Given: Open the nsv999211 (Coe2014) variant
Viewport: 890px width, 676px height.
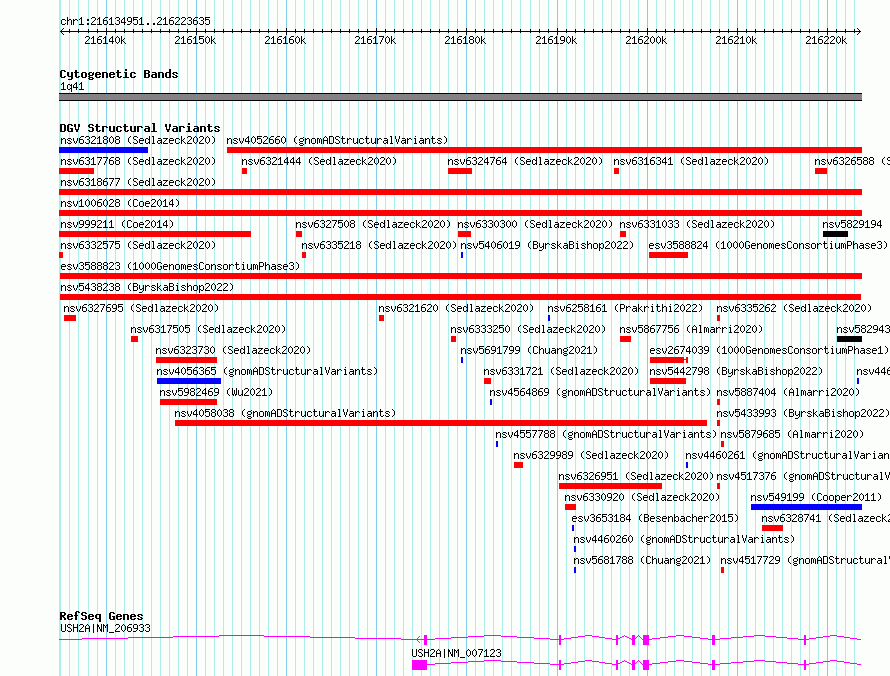Looking at the screenshot, I should 117,224.
